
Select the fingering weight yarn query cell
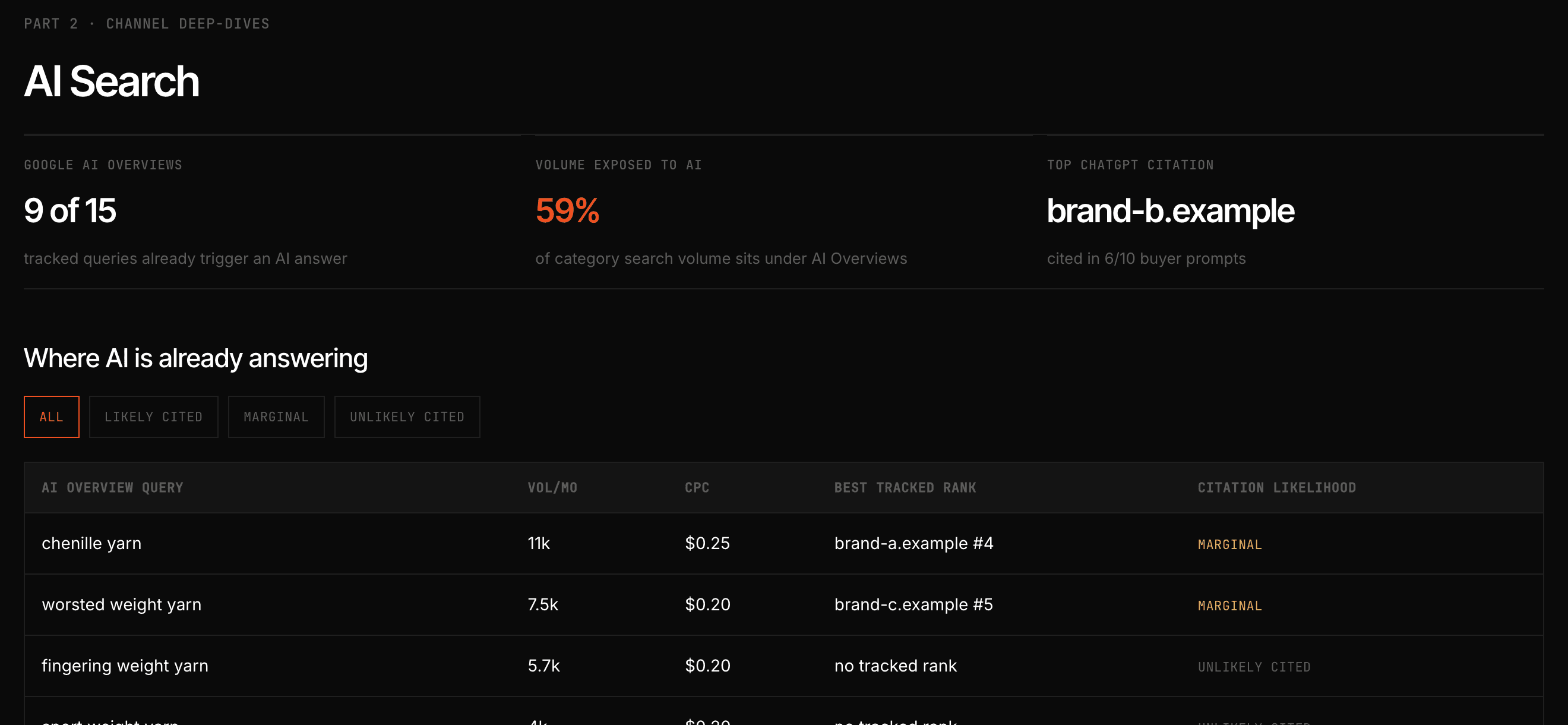point(125,666)
